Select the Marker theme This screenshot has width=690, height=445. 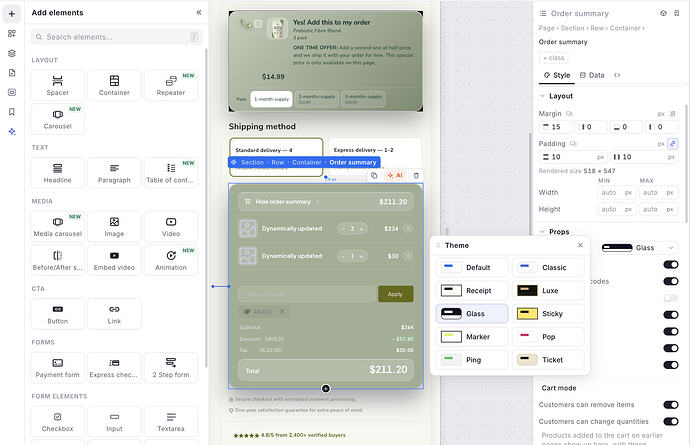472,337
